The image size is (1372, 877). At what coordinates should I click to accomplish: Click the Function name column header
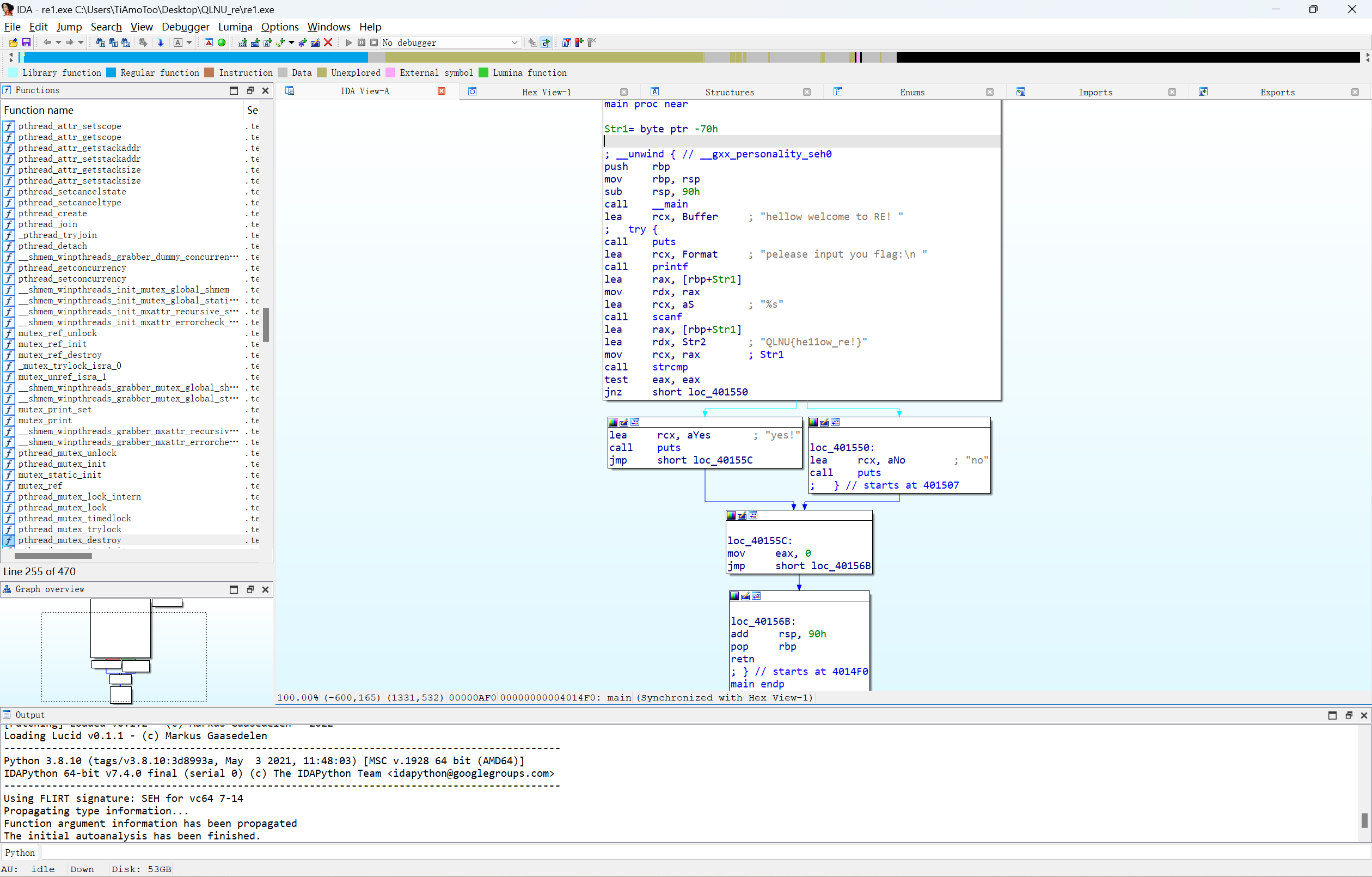coord(122,110)
